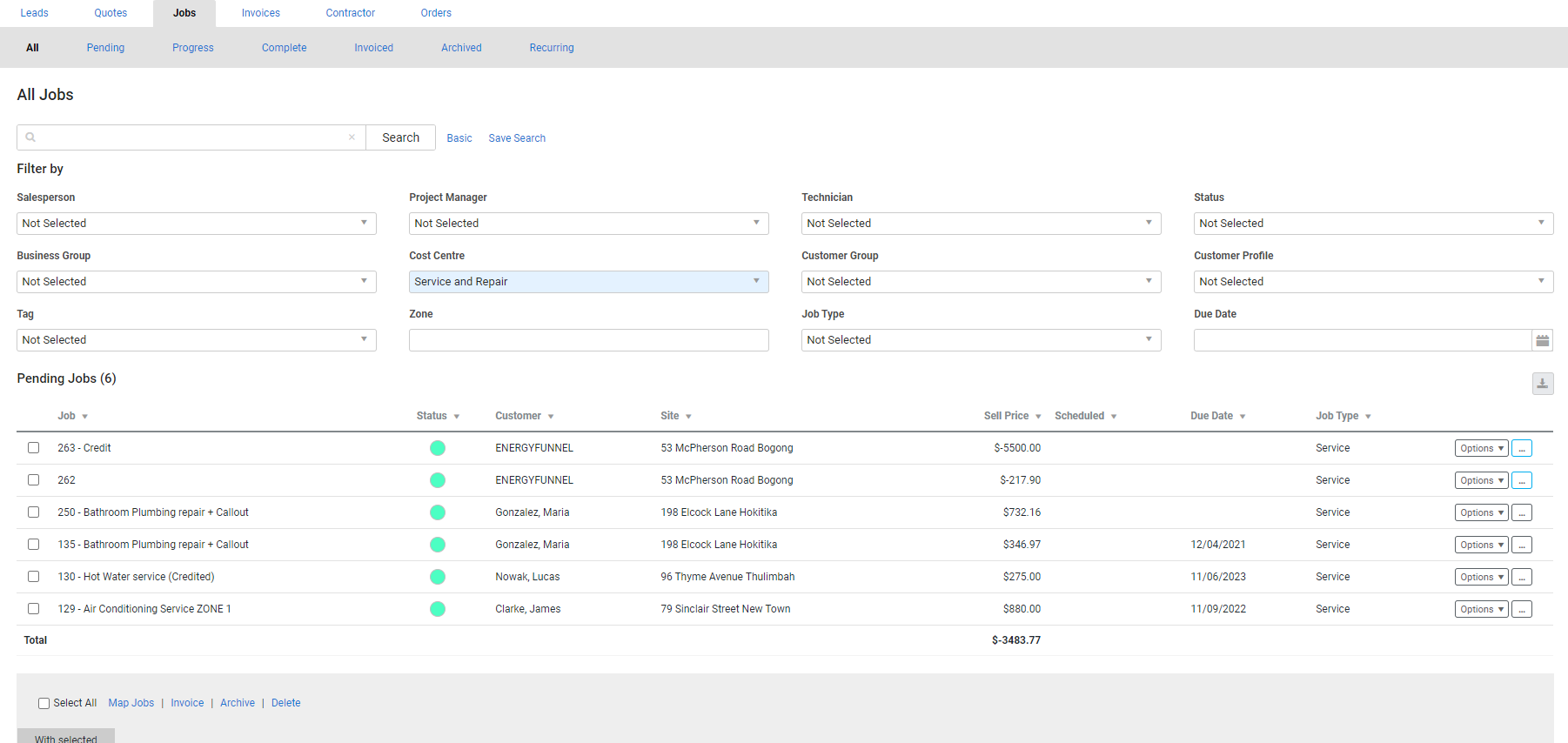Click the green status dot for job 250
The width and height of the screenshot is (1568, 743).
(438, 512)
